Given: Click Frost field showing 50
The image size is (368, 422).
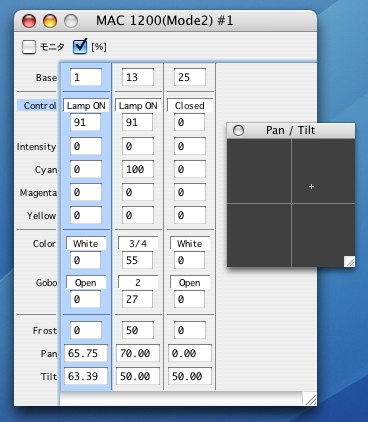Looking at the screenshot, I should tap(138, 330).
